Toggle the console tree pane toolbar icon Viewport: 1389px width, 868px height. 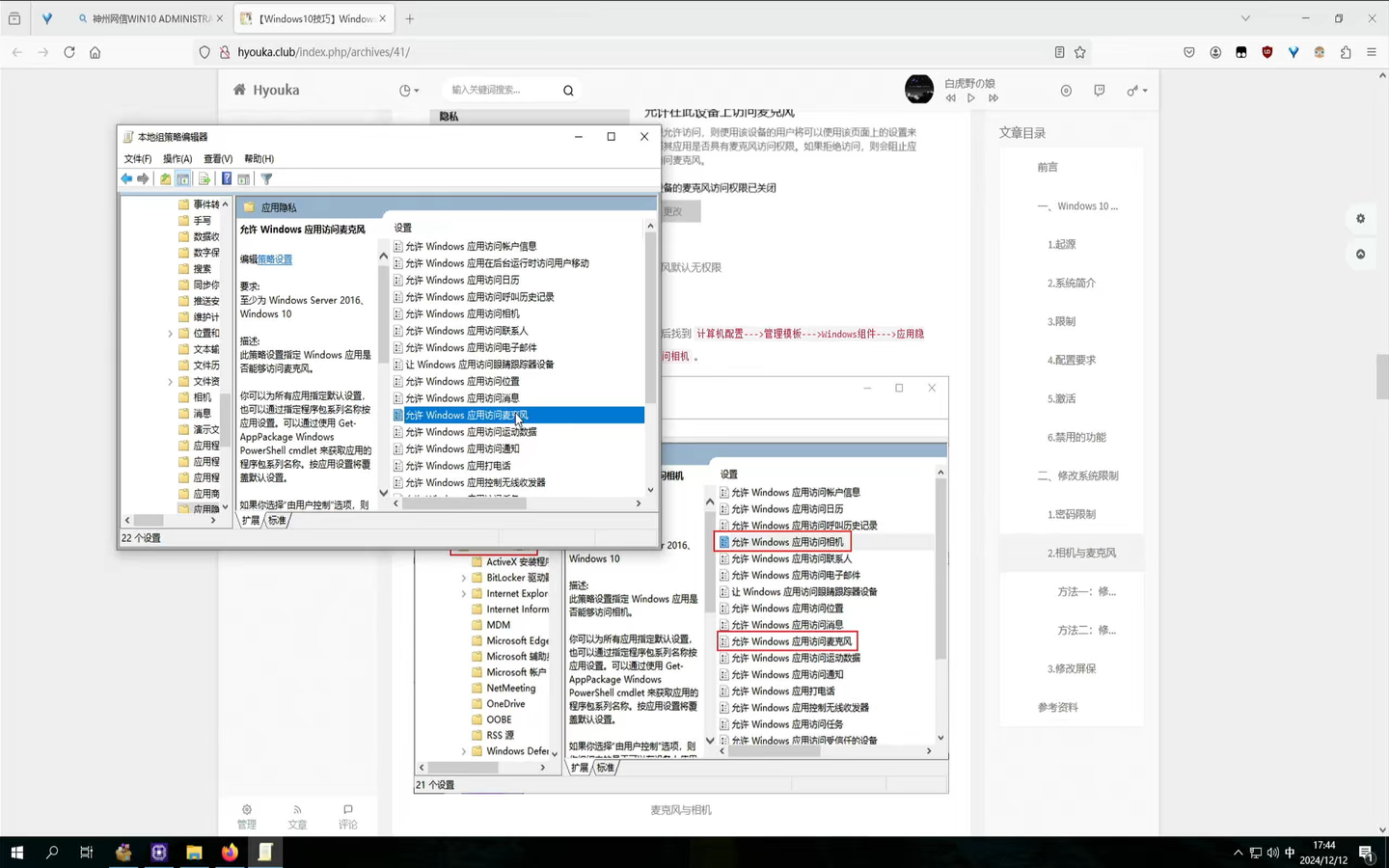click(183, 178)
